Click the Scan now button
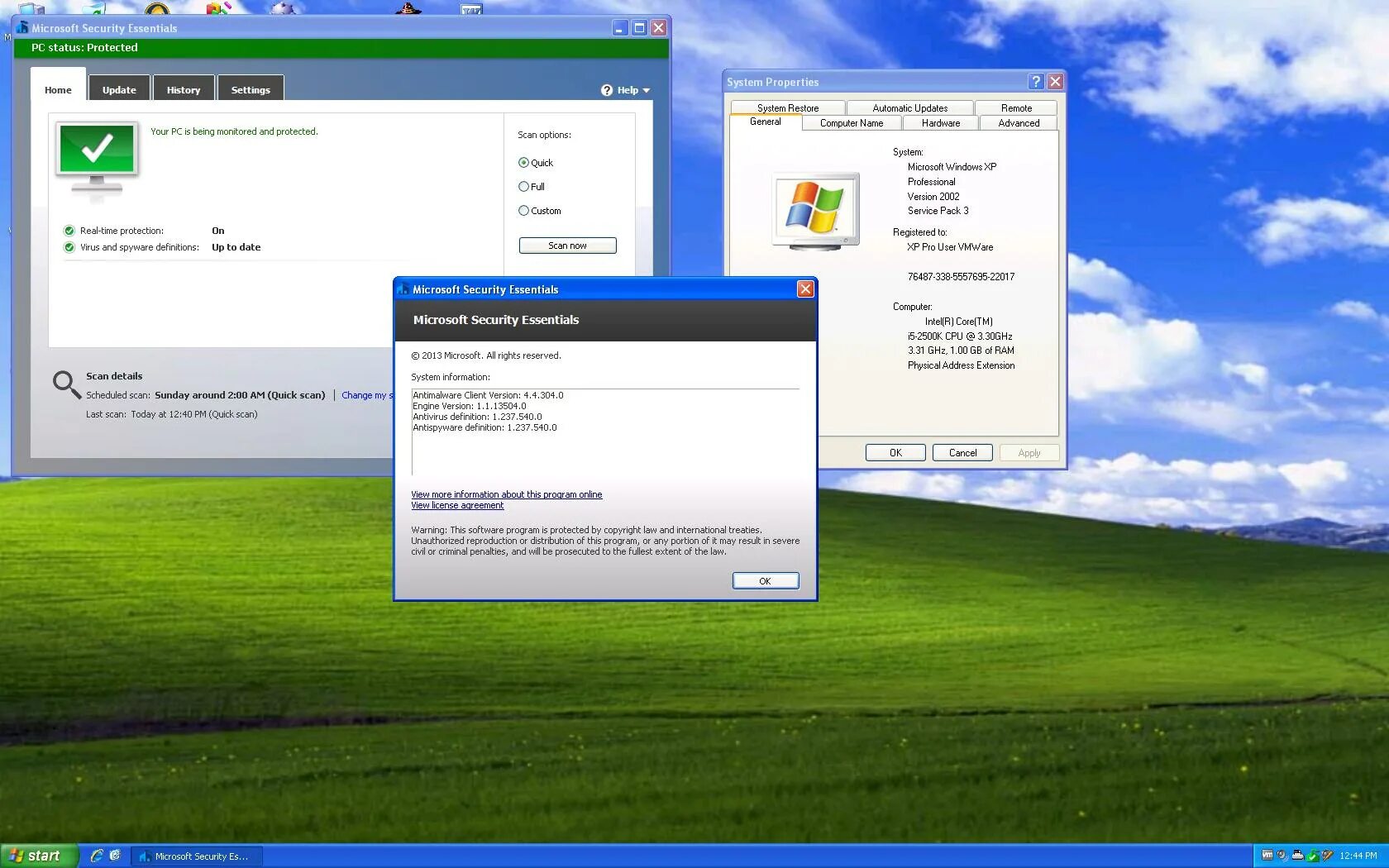Screen dimensions: 1389x868 click(567, 246)
